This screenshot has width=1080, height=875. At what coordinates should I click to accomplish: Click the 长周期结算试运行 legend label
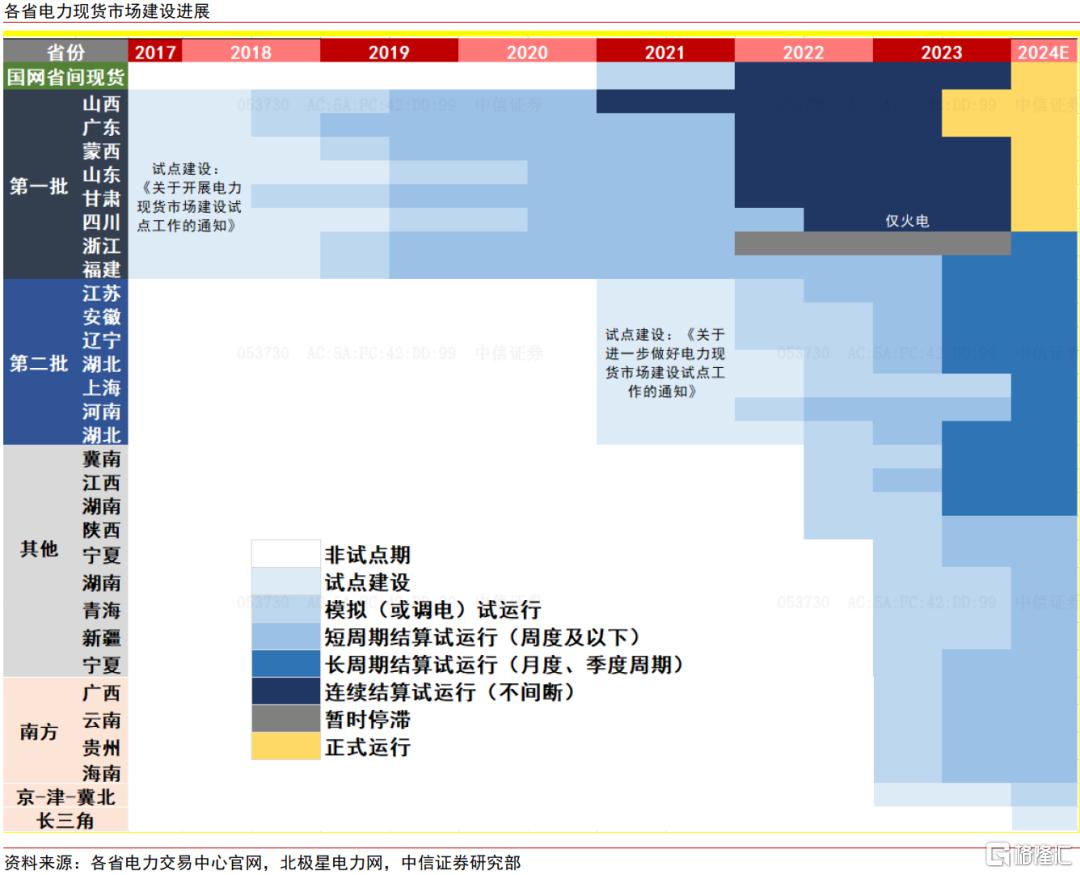504,664
